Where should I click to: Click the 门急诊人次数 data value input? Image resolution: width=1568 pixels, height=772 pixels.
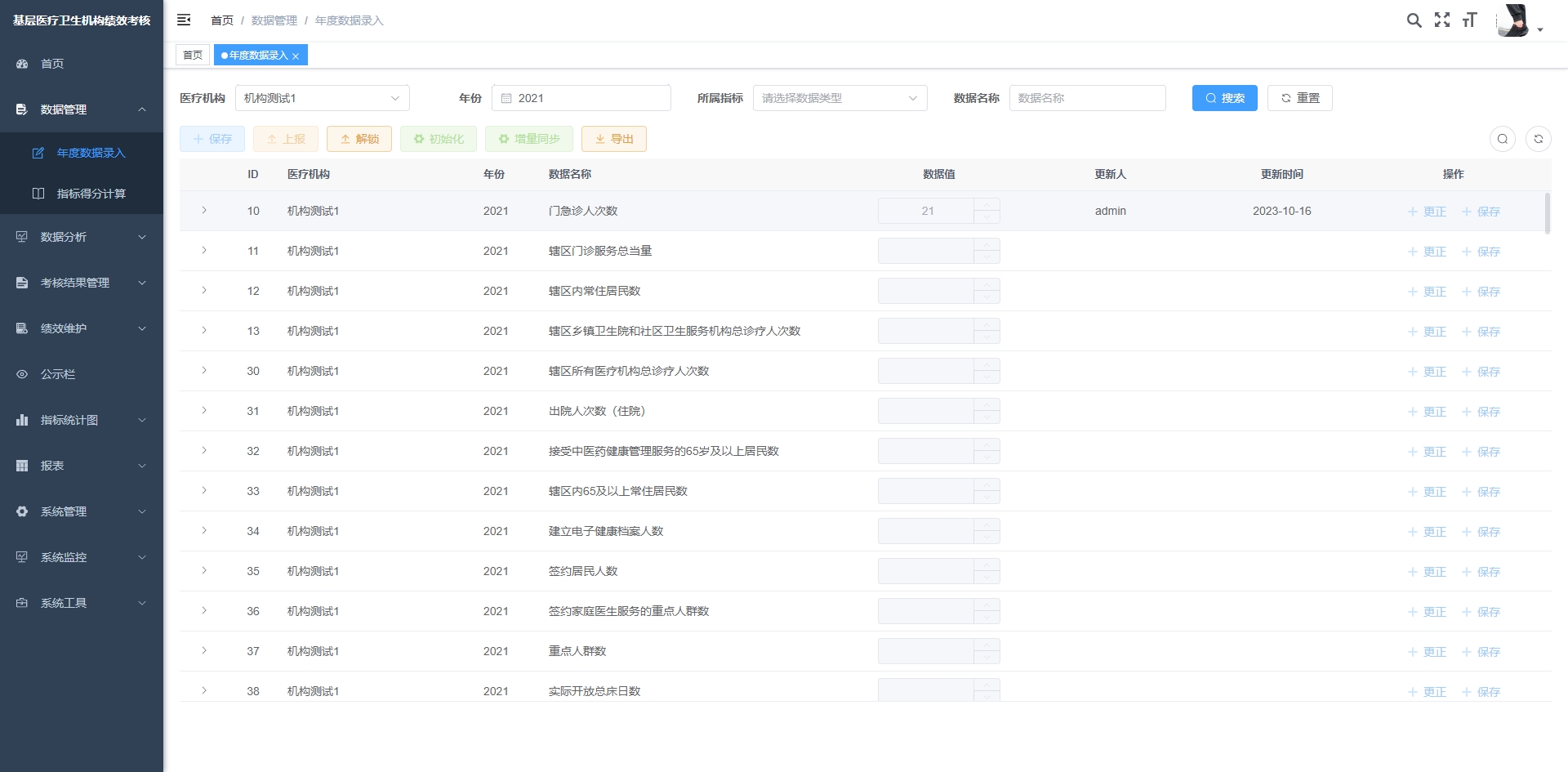[926, 211]
